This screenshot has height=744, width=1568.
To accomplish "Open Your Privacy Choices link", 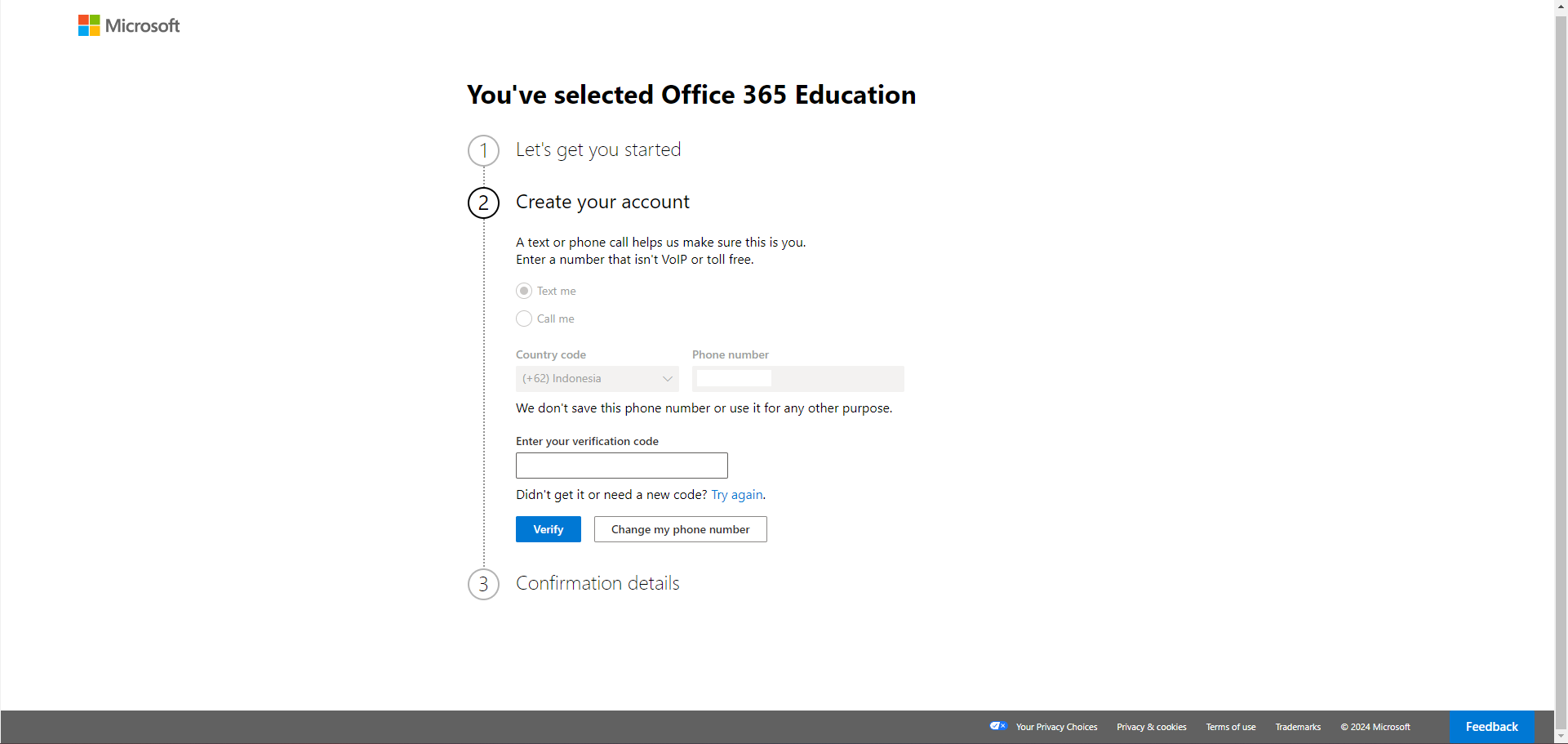I will pos(1056,727).
